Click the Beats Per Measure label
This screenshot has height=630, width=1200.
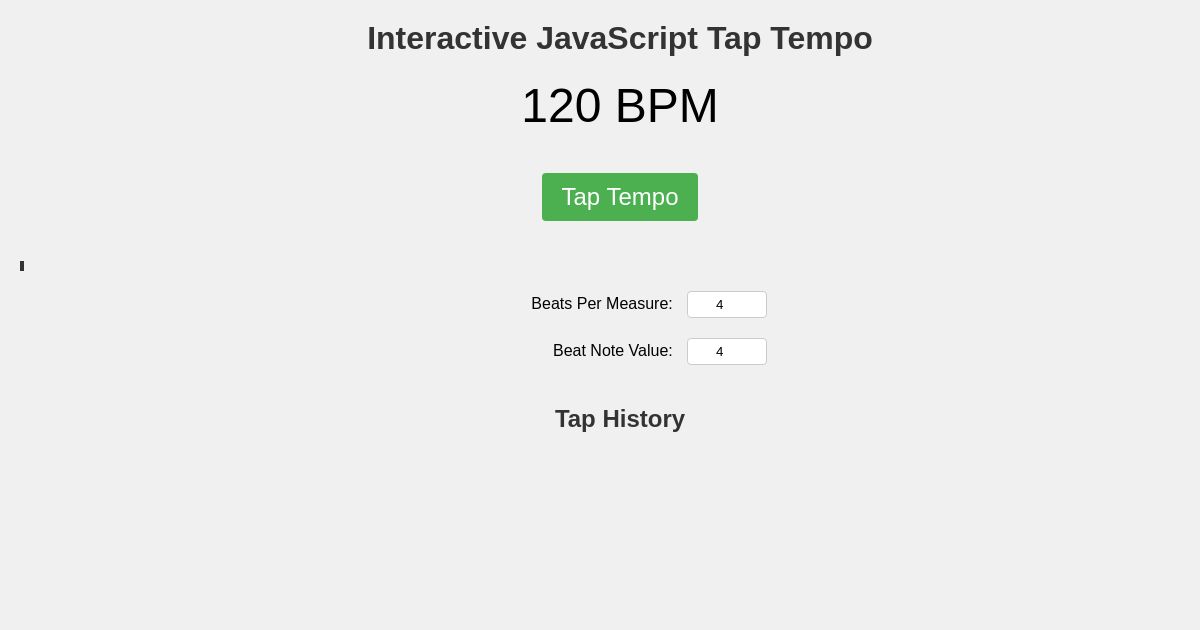click(x=602, y=304)
